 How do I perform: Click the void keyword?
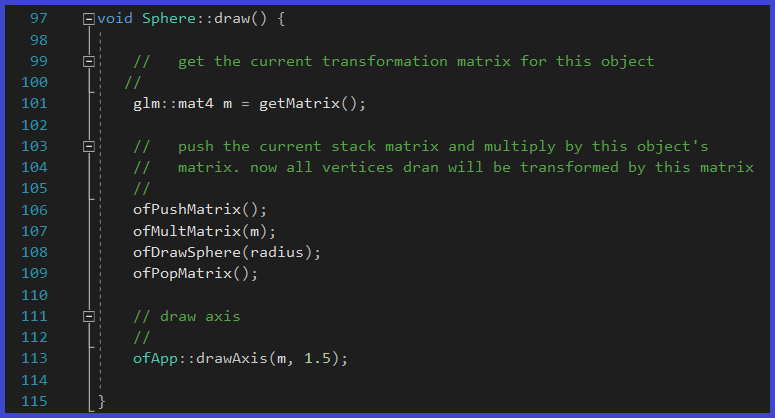[115, 20]
